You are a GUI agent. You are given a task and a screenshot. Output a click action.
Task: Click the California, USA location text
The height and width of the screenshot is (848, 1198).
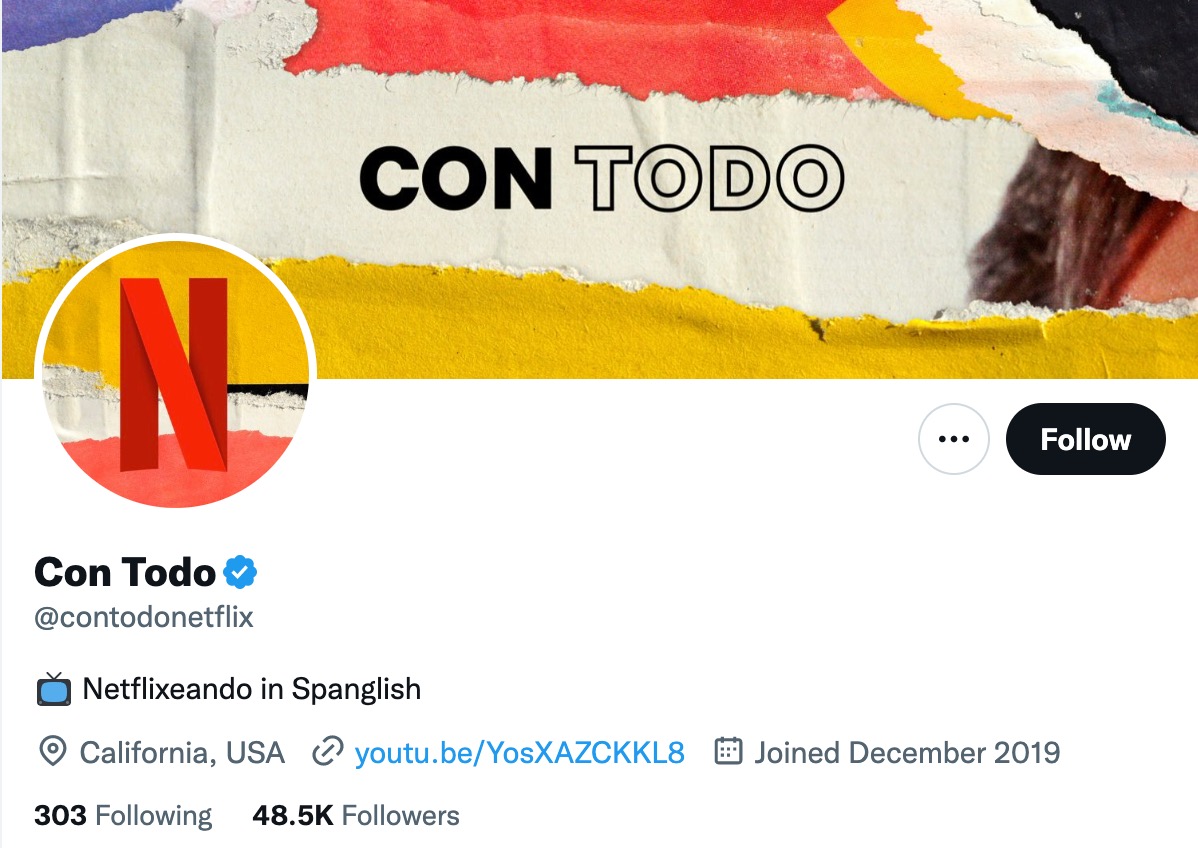[x=182, y=753]
